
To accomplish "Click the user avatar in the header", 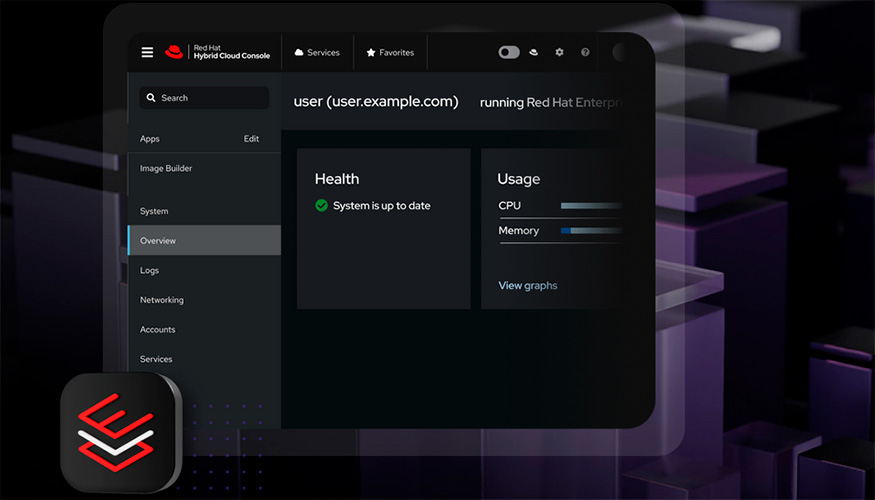I will 622,52.
